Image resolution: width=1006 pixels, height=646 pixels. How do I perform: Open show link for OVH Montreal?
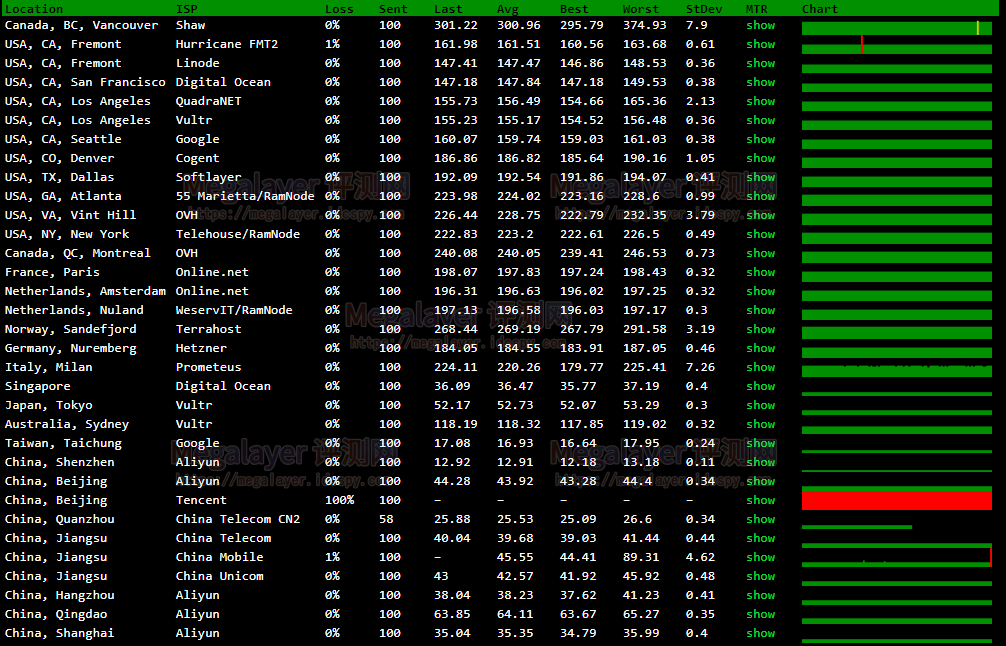[760, 253]
